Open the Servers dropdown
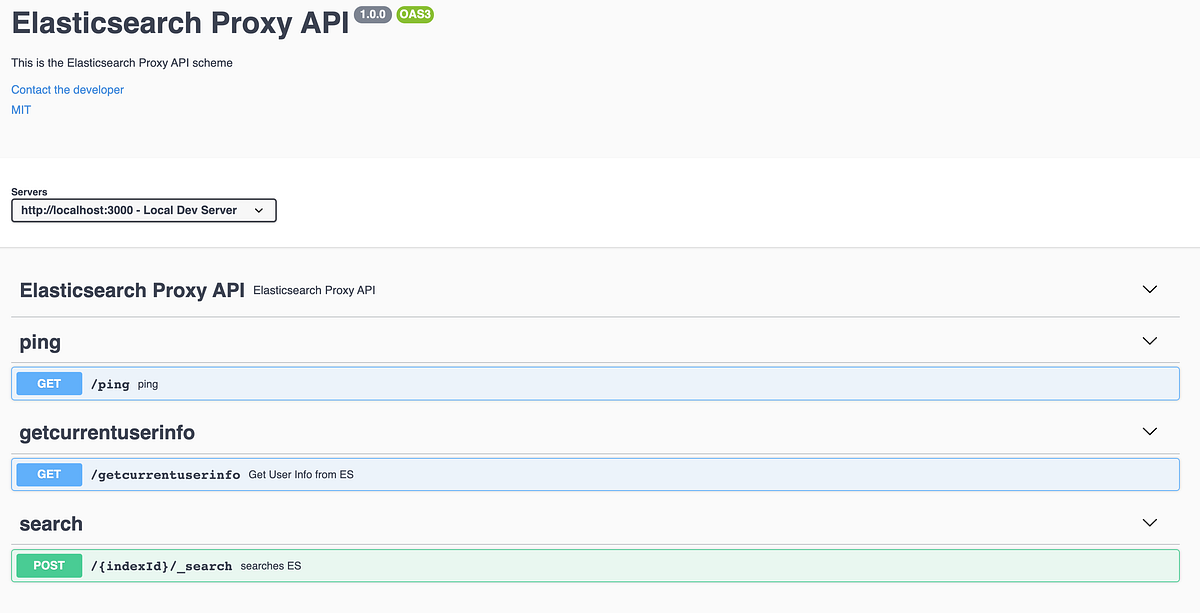The width and height of the screenshot is (1200, 613). point(143,210)
